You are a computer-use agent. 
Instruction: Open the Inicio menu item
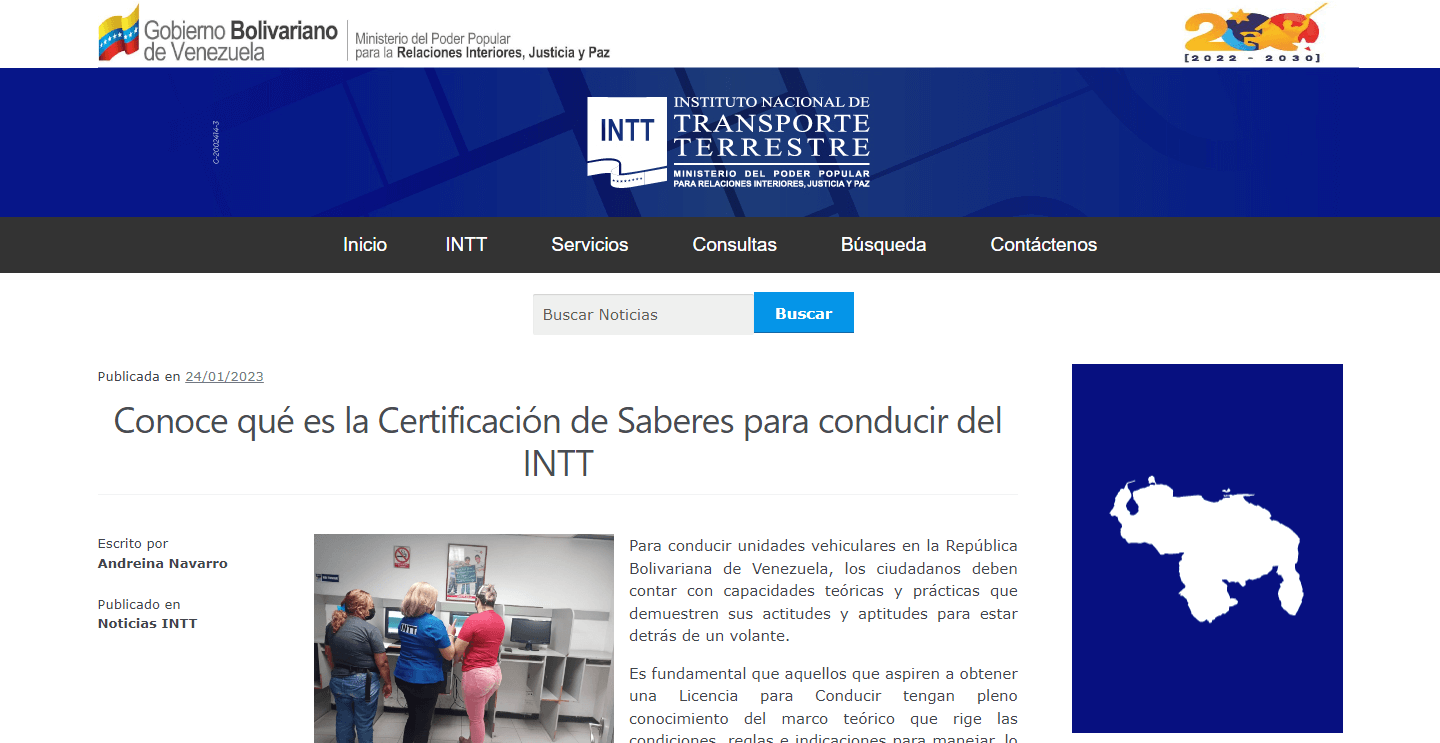(x=365, y=245)
